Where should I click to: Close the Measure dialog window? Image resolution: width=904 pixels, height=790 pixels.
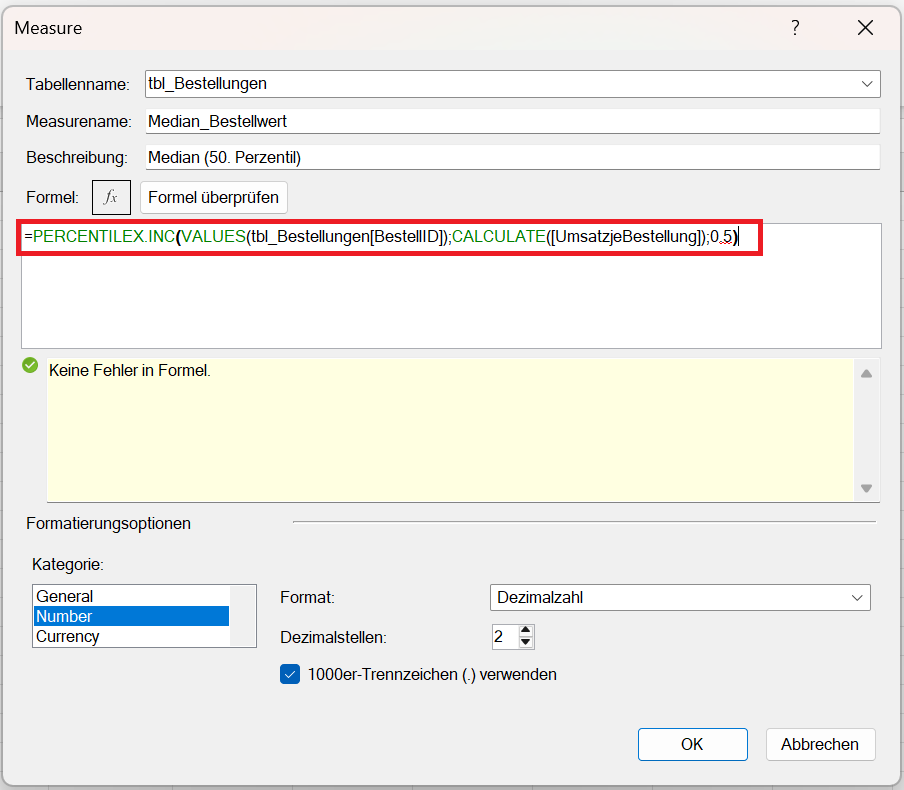pos(865,28)
